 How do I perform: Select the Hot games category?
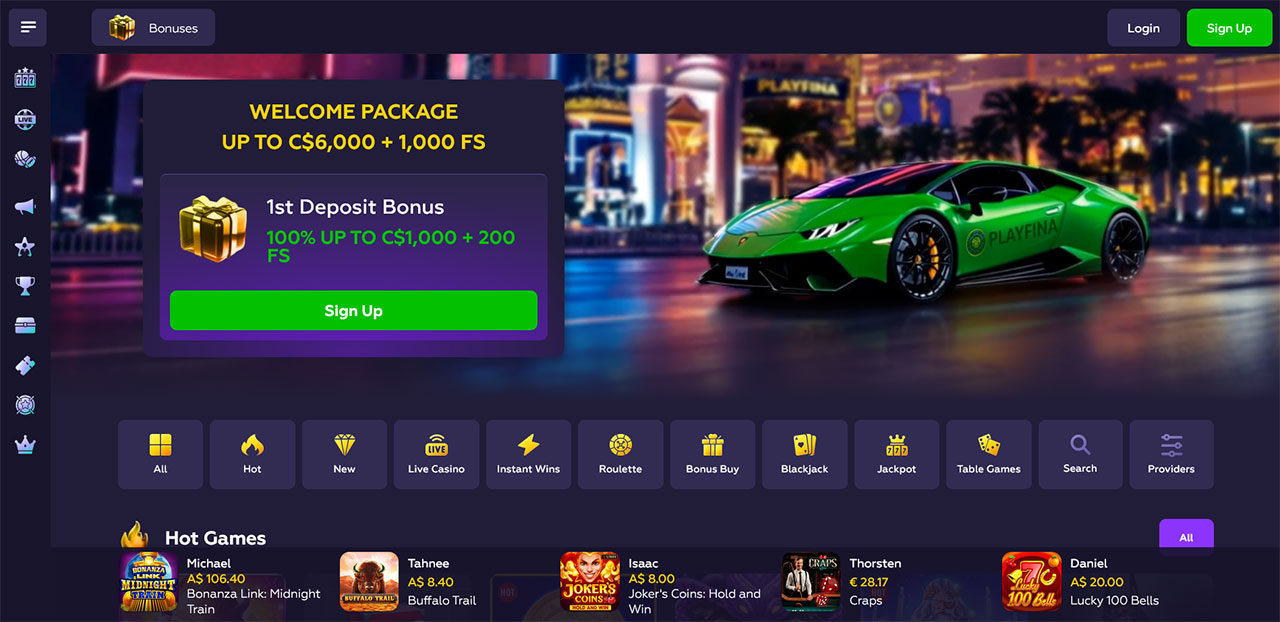click(x=252, y=454)
